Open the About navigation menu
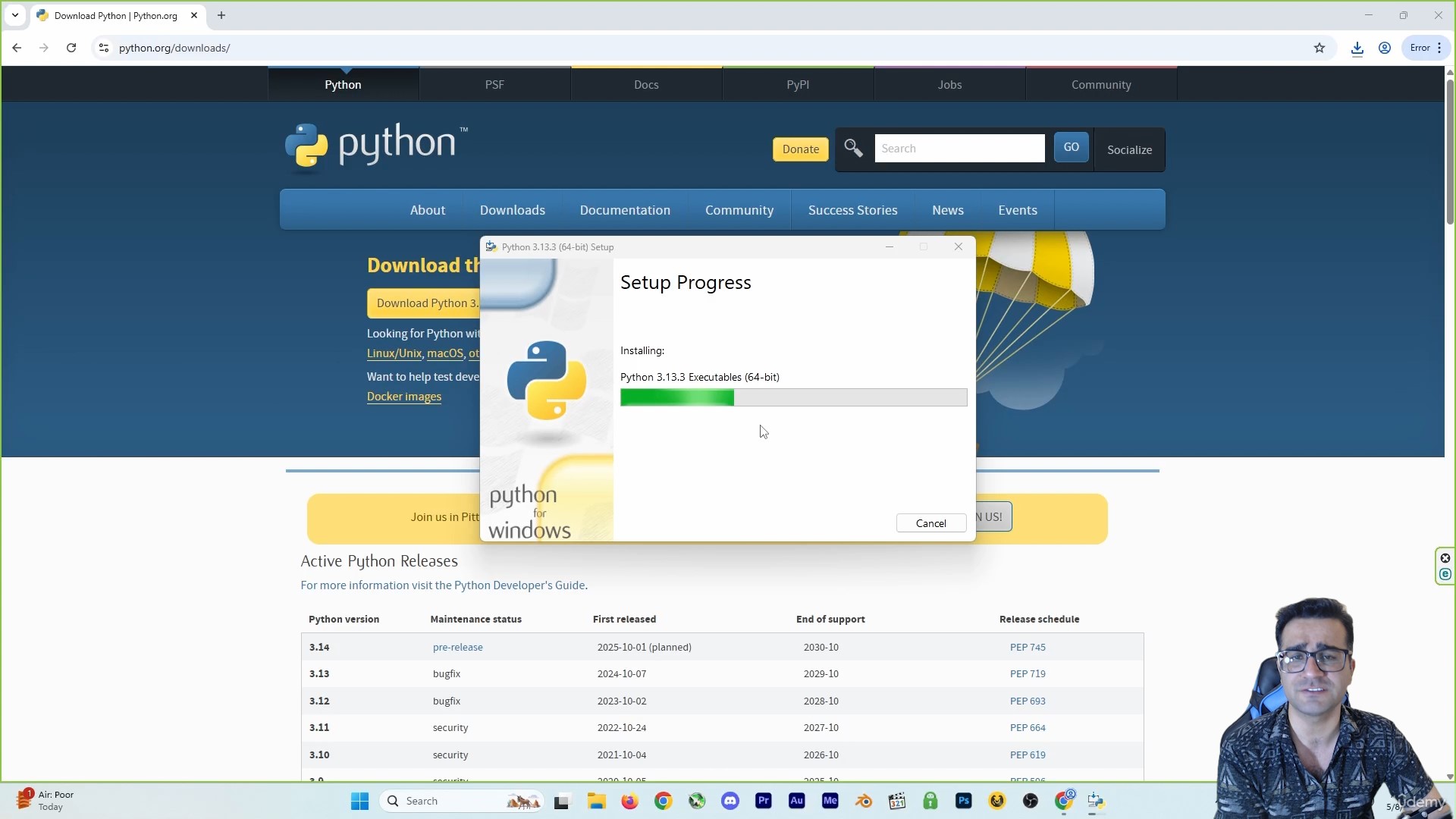This screenshot has width=1456, height=819. point(428,210)
